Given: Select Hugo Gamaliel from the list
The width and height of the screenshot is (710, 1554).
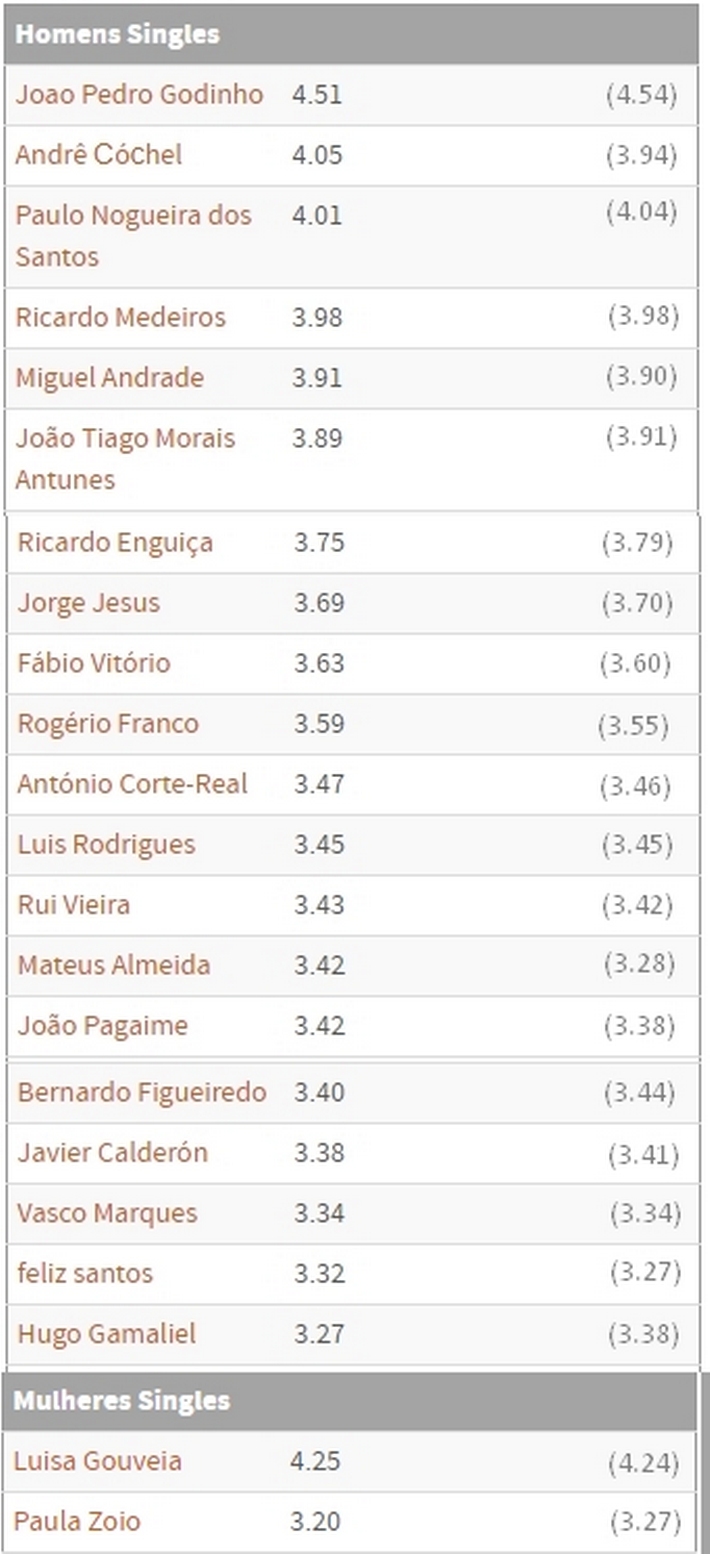Looking at the screenshot, I should click(106, 1333).
